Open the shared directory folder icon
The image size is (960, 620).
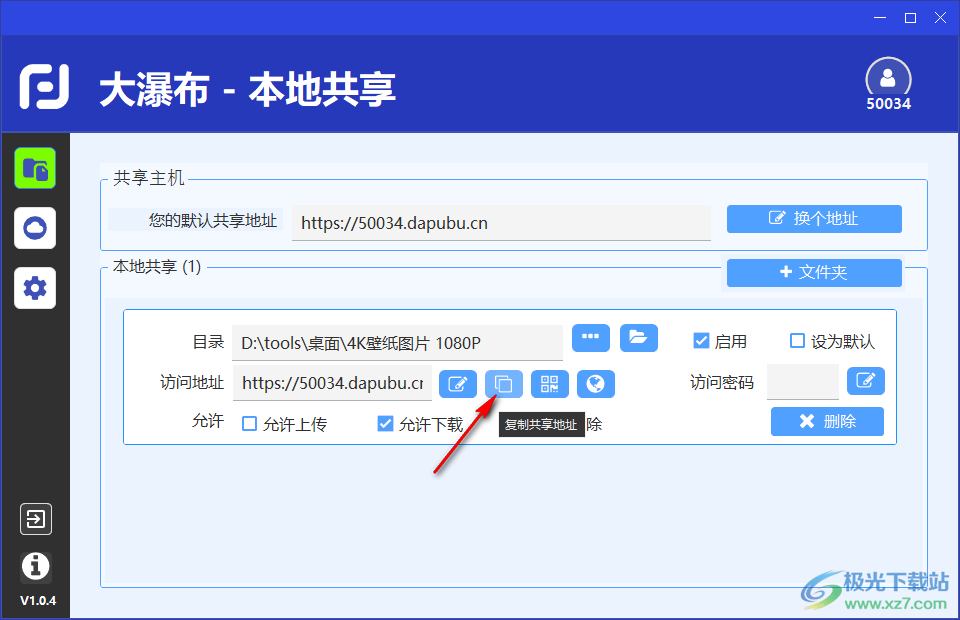pos(639,338)
